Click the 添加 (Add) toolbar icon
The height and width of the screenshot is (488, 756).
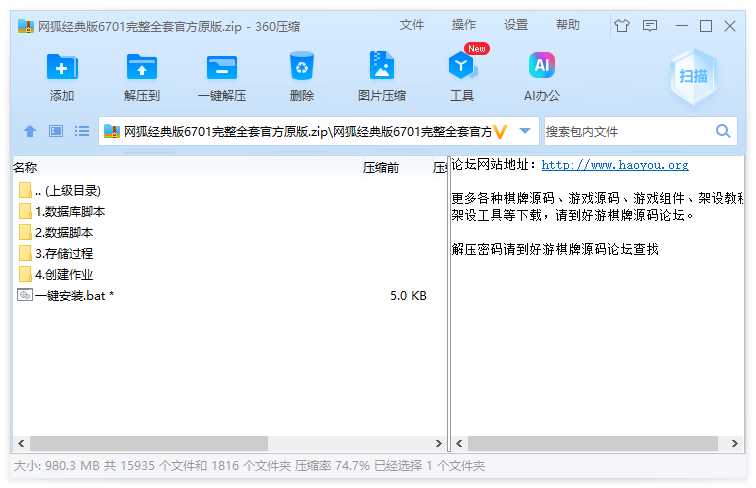[62, 67]
